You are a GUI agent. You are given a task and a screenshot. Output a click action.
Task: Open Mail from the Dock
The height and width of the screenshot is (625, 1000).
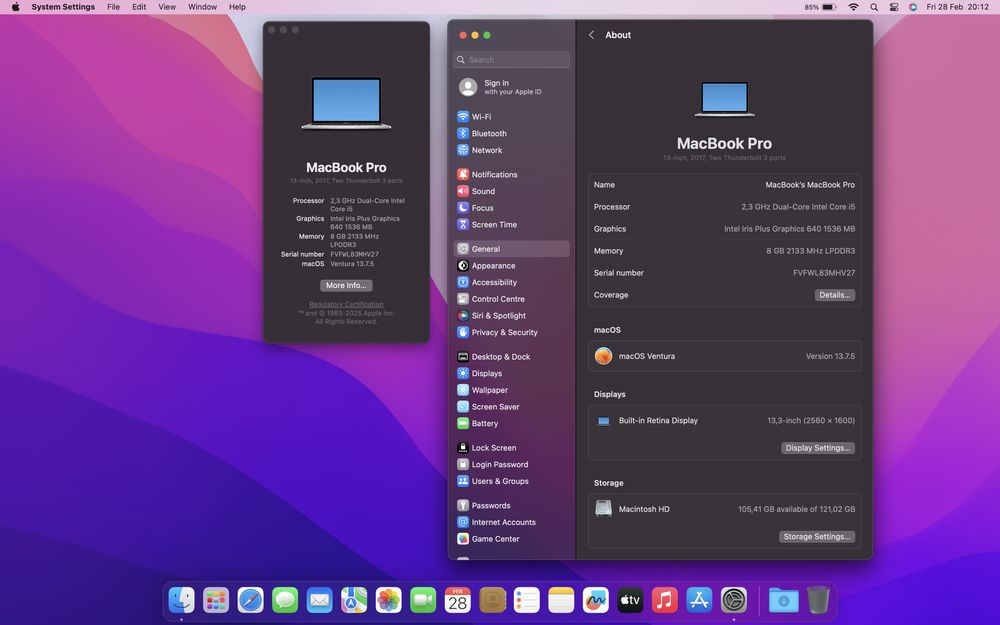(320, 600)
